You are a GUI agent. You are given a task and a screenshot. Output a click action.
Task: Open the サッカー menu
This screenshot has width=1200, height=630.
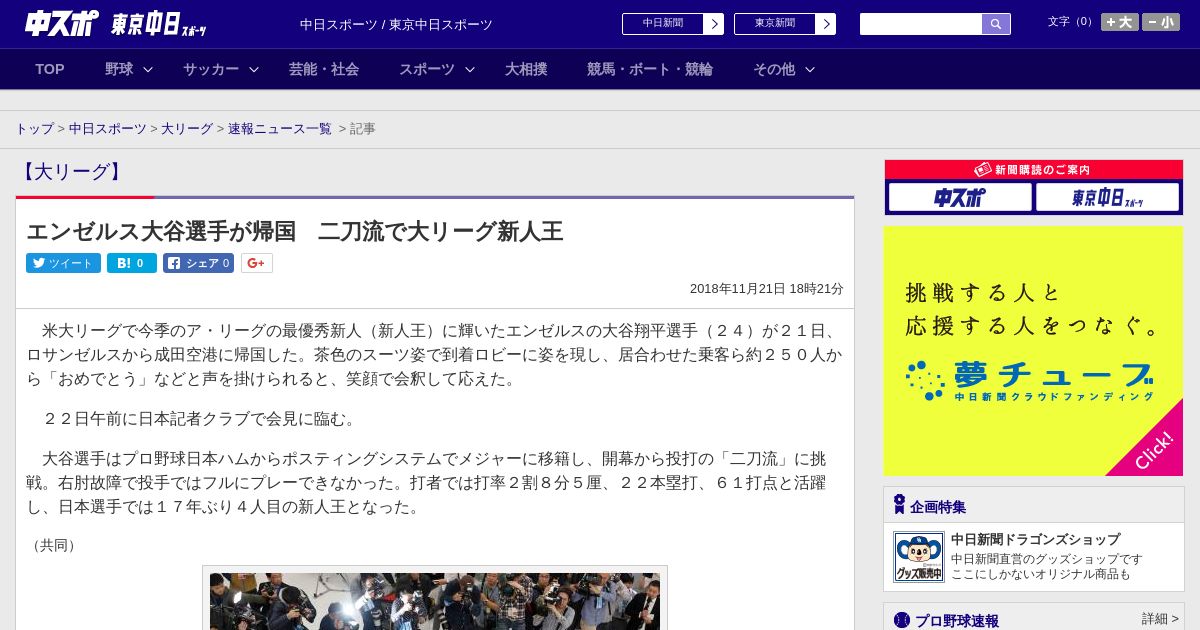[x=211, y=69]
